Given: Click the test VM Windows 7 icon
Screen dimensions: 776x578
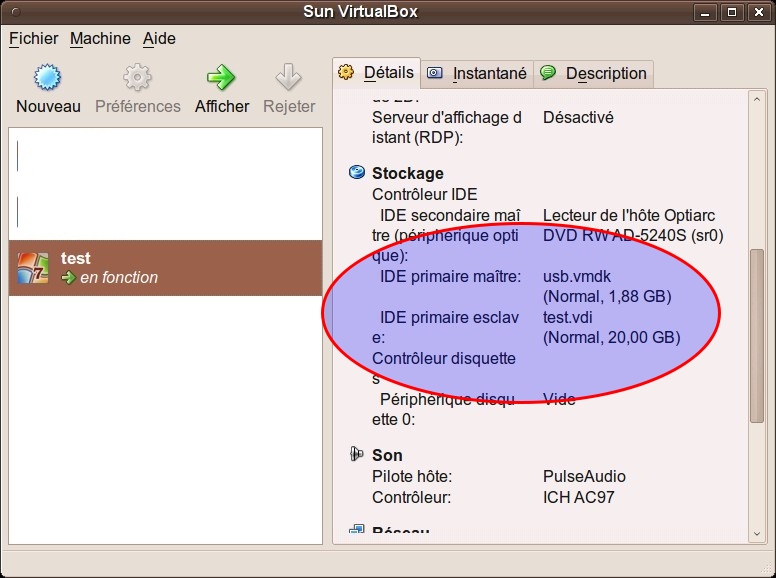Looking at the screenshot, I should [x=33, y=268].
